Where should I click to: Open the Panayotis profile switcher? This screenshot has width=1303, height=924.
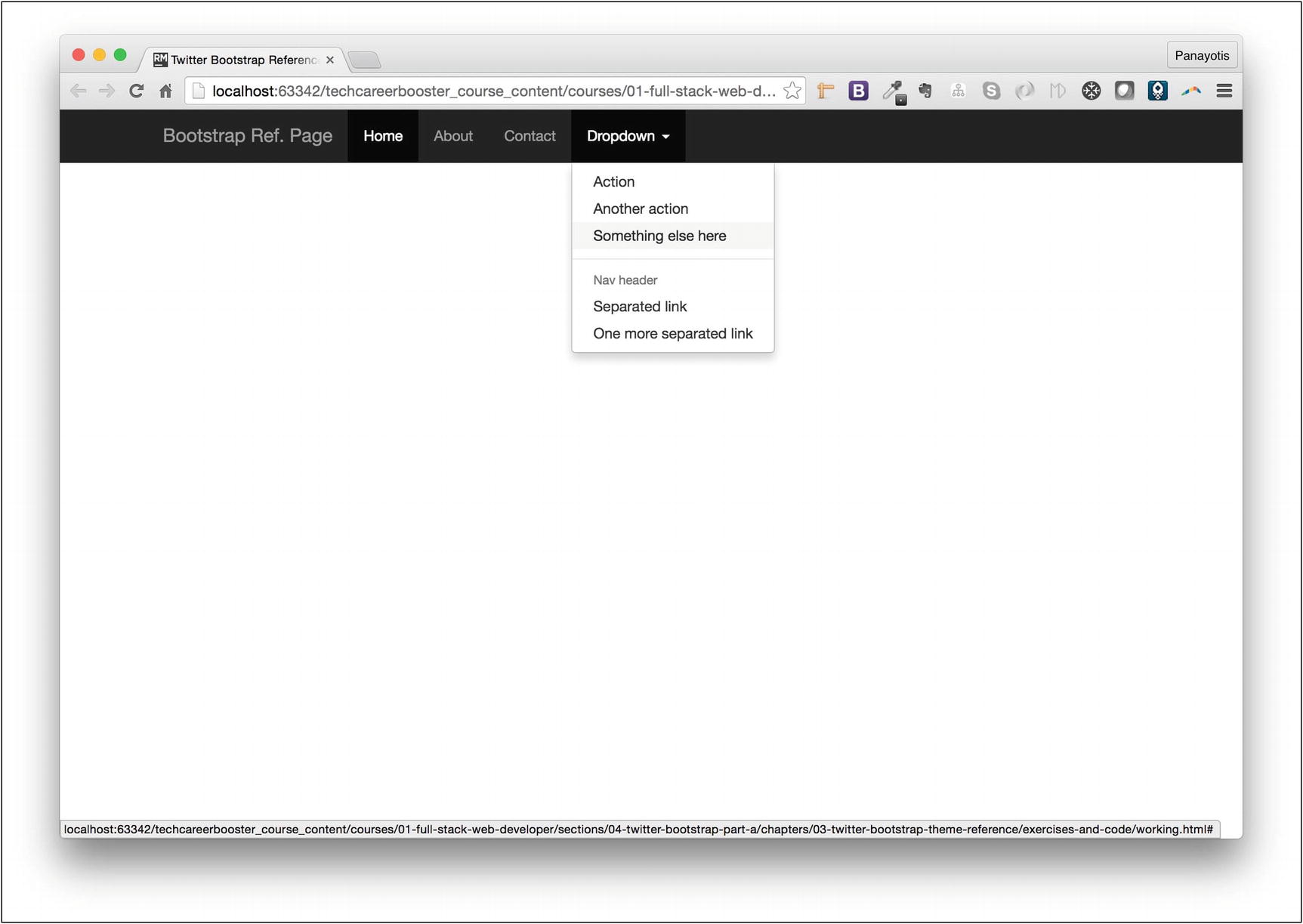1201,56
